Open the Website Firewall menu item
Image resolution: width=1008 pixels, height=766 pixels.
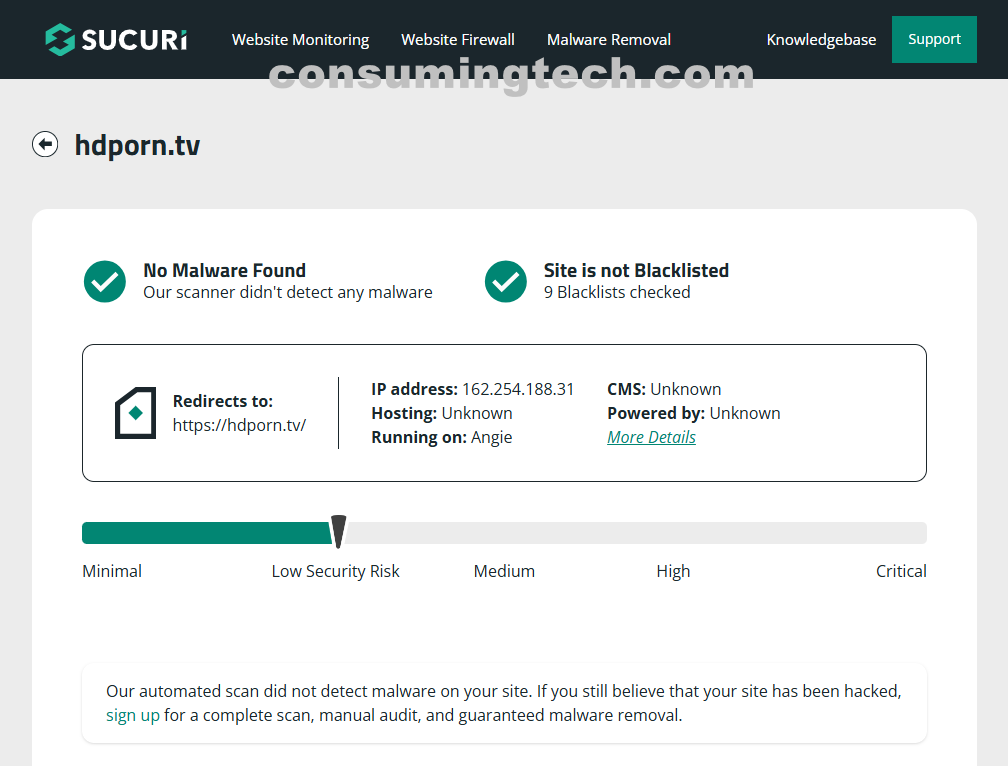[458, 40]
